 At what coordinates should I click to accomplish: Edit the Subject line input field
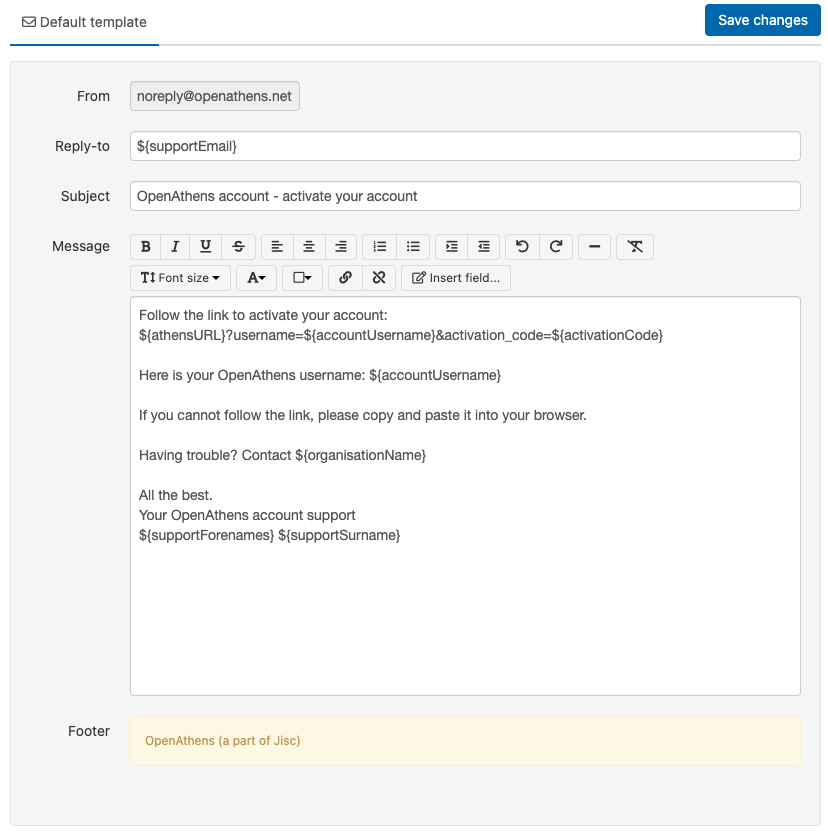tap(464, 196)
